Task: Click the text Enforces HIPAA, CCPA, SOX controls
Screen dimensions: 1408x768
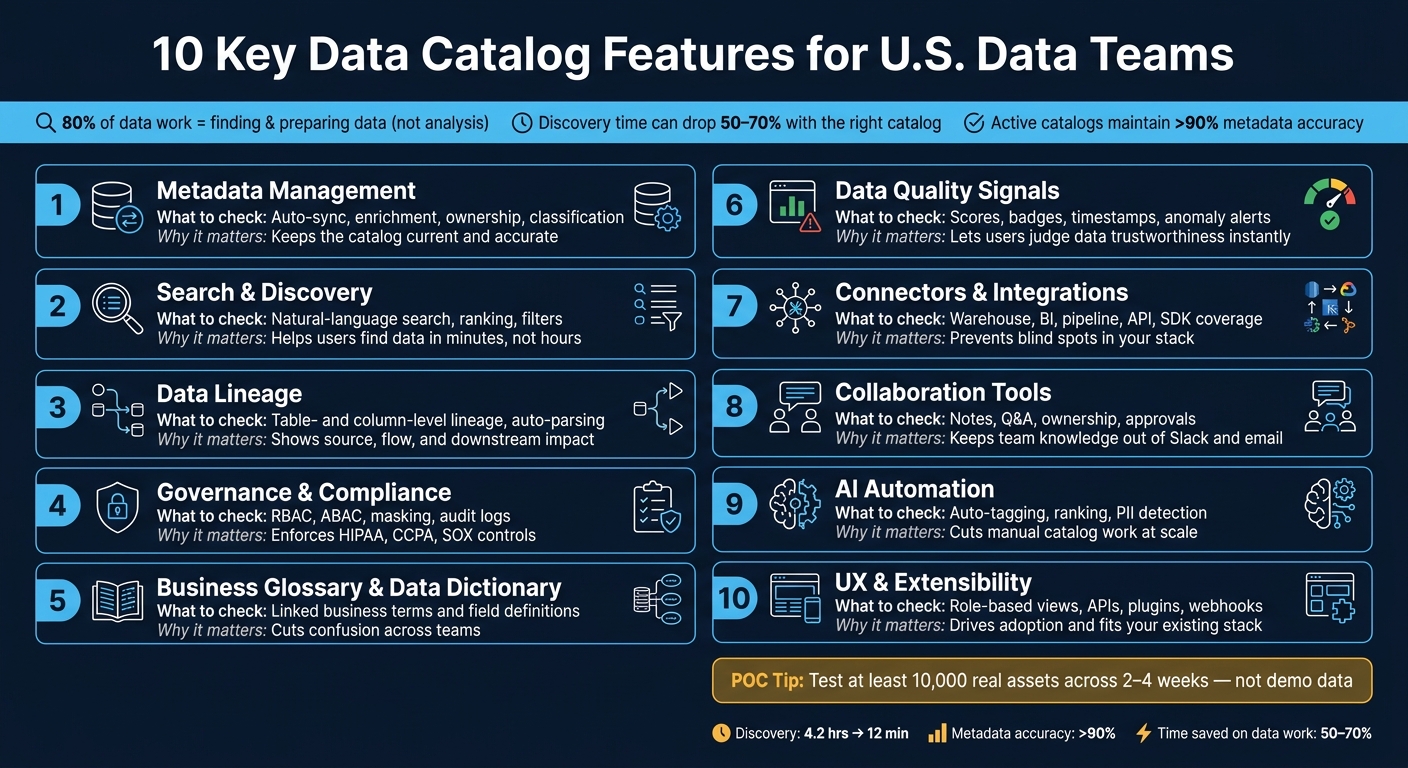Action: 403,535
